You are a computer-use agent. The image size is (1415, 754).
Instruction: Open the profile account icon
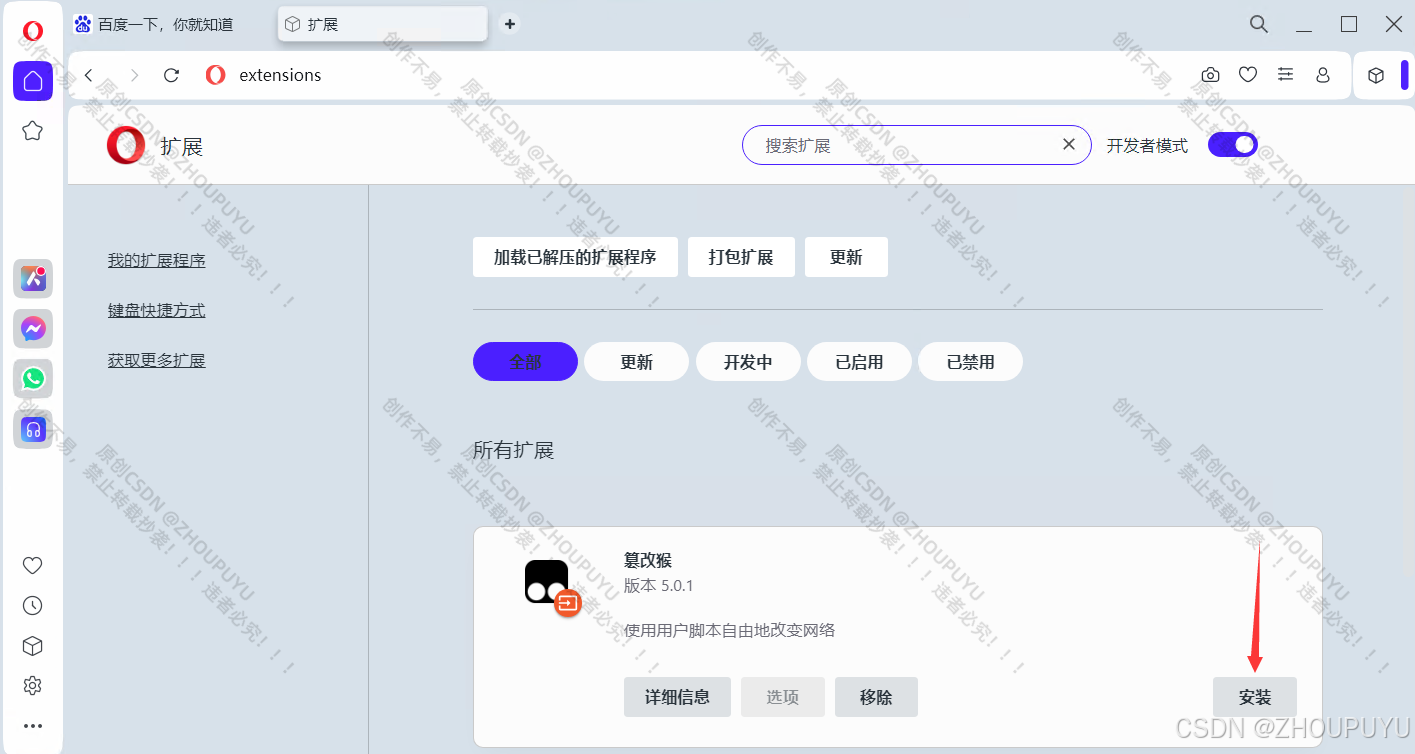tap(1323, 75)
